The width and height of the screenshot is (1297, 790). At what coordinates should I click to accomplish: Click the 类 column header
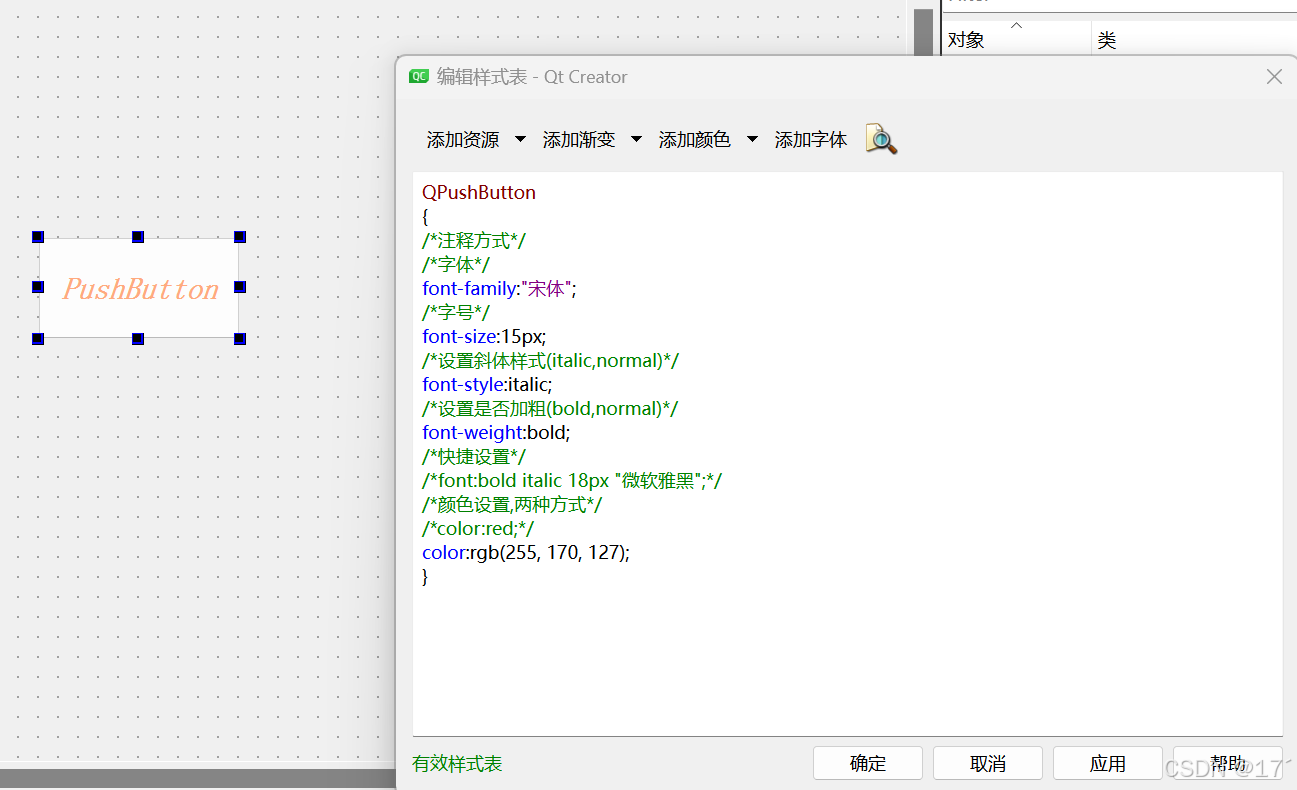coord(1194,38)
